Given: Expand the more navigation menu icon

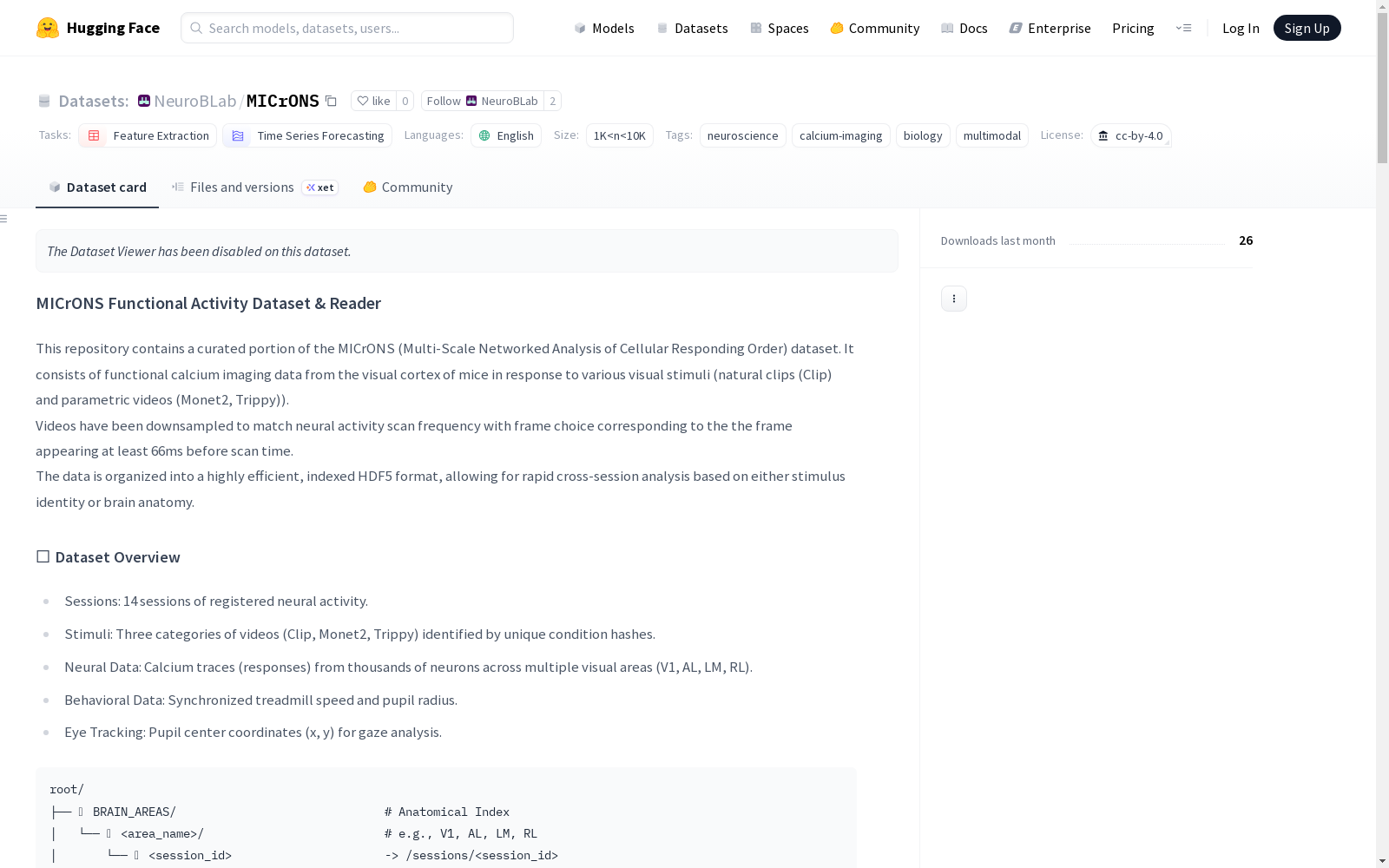Looking at the screenshot, I should coord(1183,28).
